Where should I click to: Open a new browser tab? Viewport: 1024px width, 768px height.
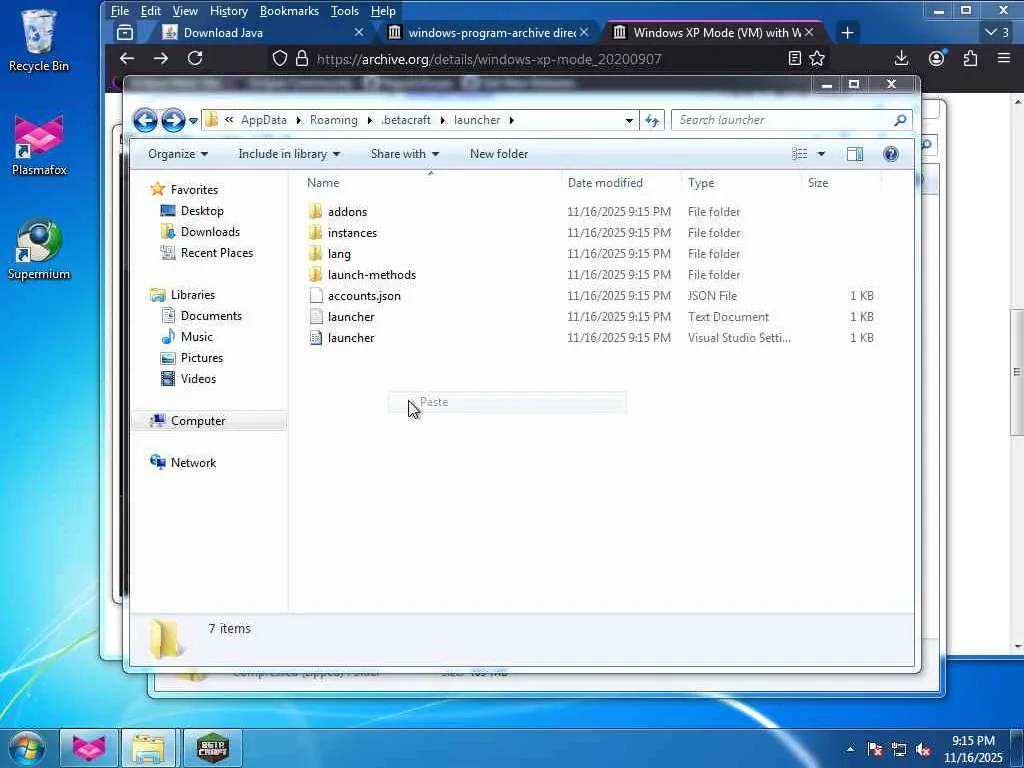(x=847, y=33)
